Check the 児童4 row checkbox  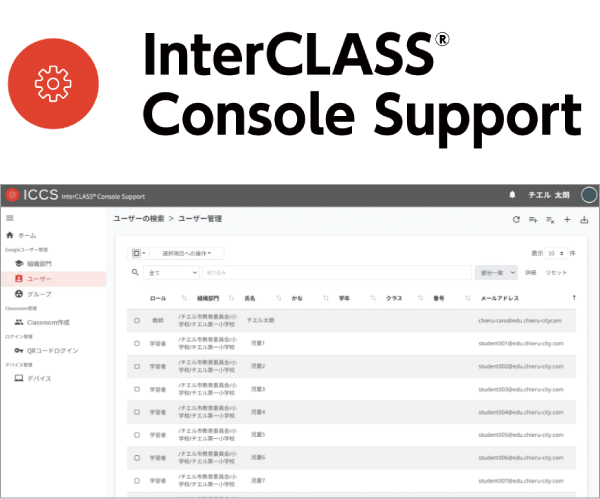coord(137,412)
